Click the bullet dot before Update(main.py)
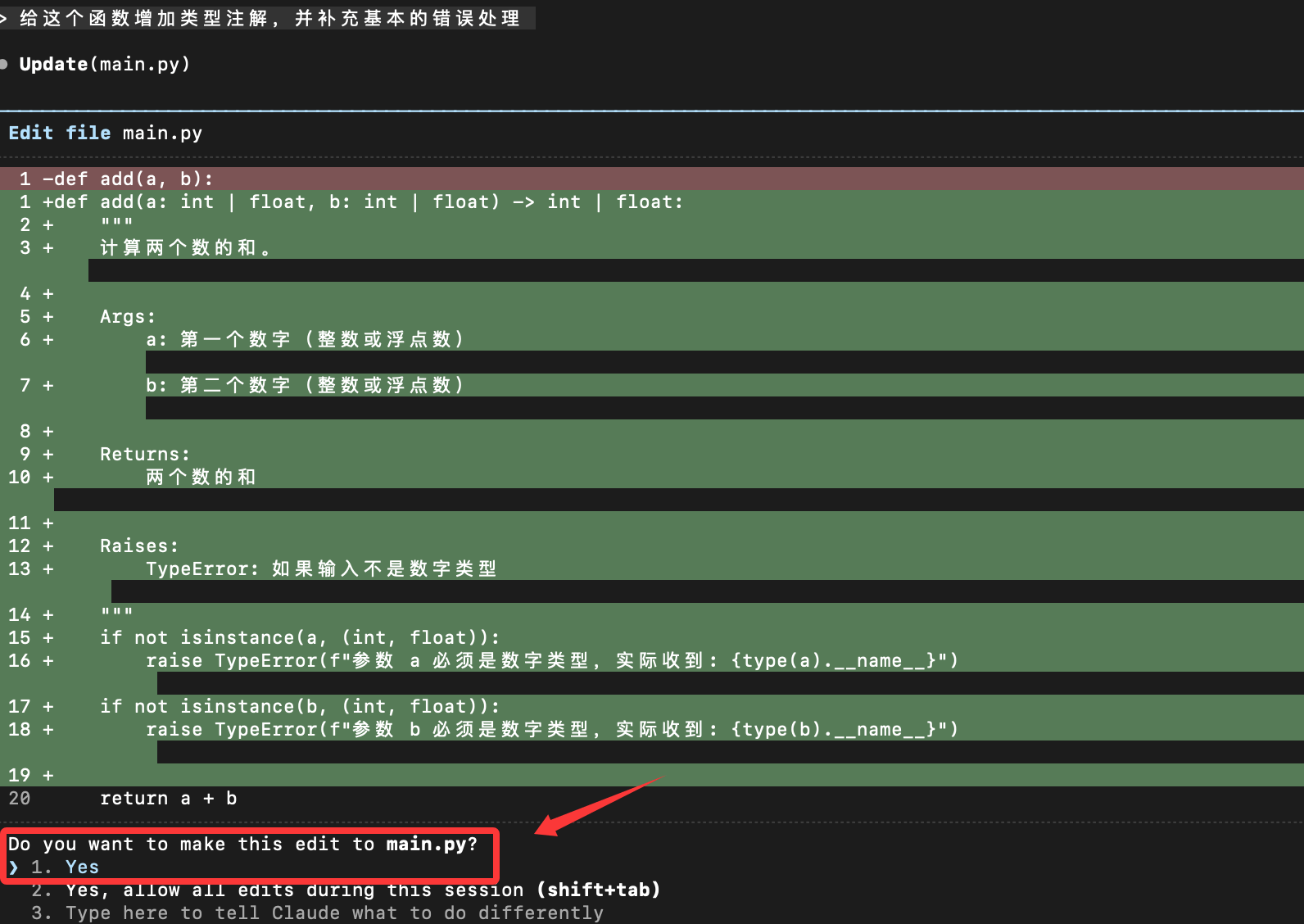 [4, 64]
